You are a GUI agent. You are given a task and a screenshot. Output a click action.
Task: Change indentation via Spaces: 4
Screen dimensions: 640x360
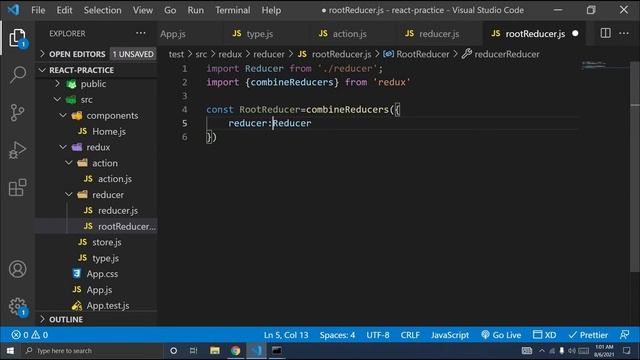pos(337,335)
